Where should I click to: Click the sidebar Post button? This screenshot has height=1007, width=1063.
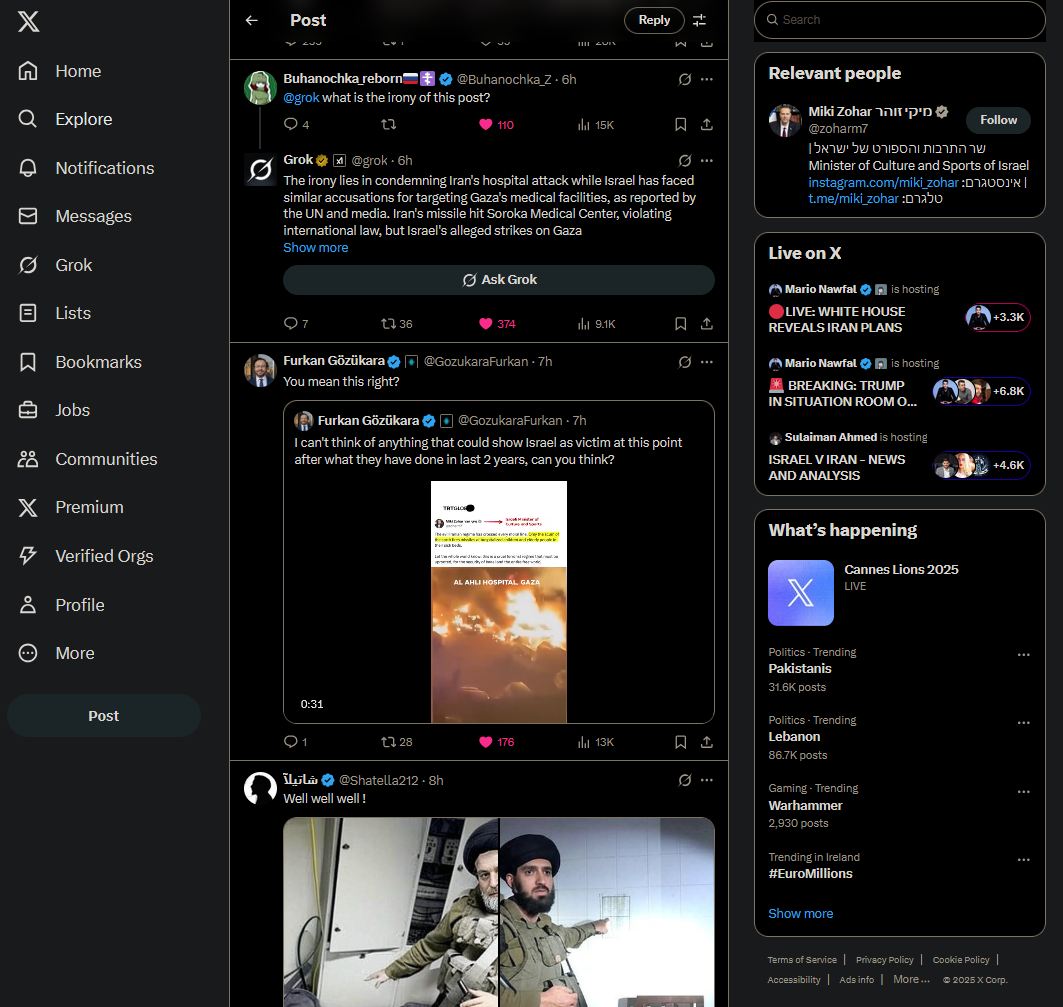tap(104, 715)
